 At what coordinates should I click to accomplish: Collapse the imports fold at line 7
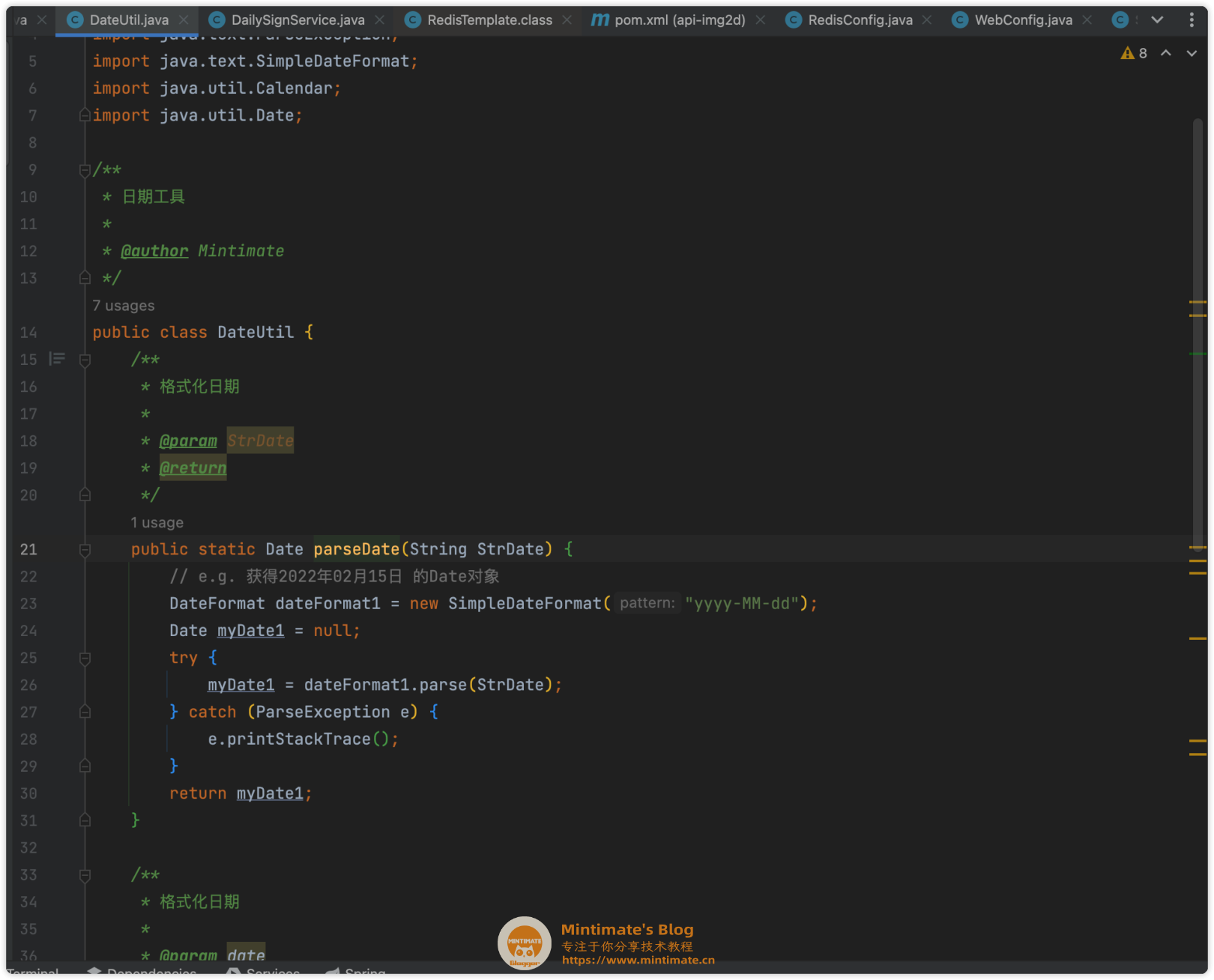[85, 115]
